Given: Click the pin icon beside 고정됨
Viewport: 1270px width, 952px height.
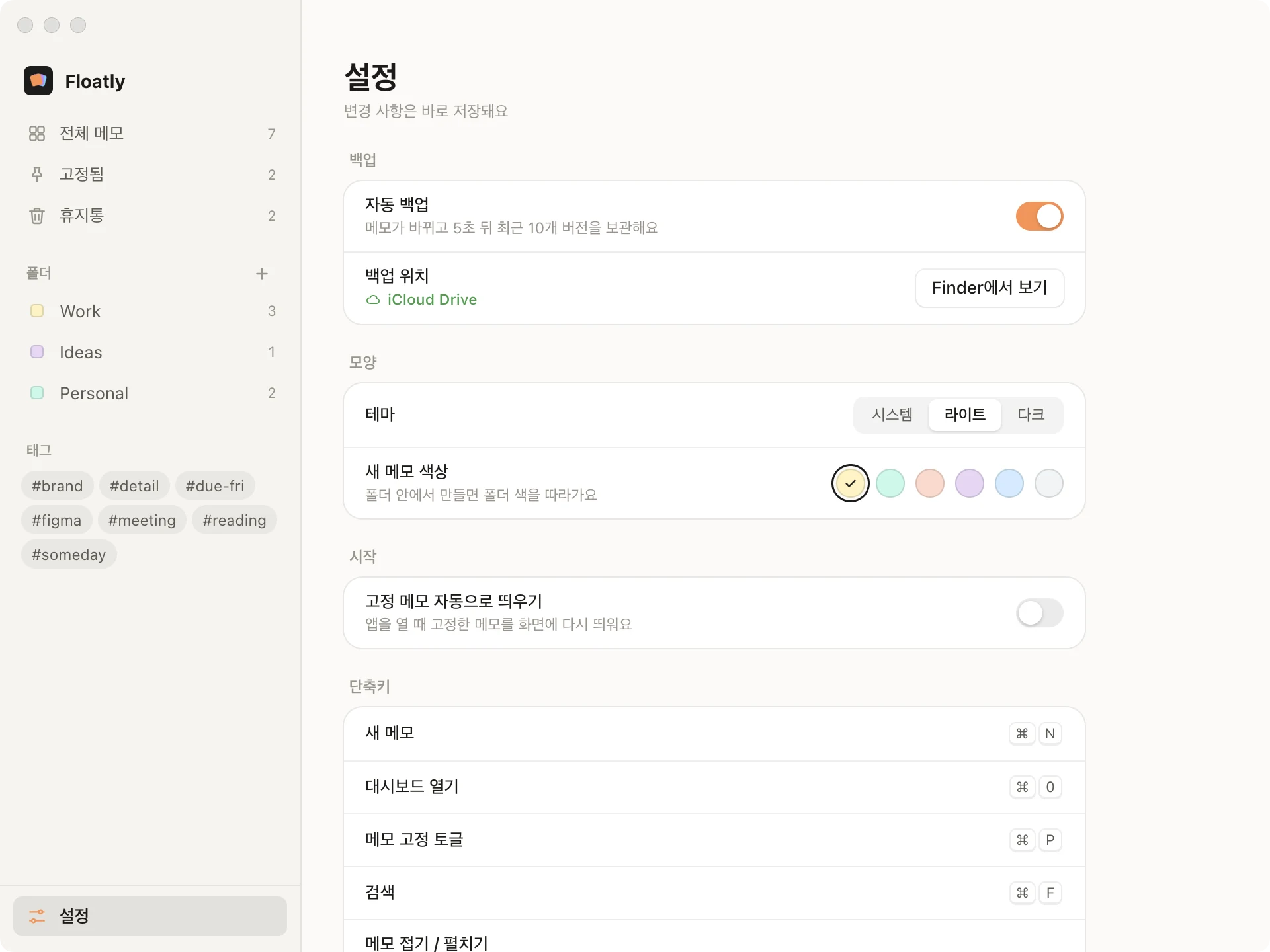Looking at the screenshot, I should click(37, 175).
